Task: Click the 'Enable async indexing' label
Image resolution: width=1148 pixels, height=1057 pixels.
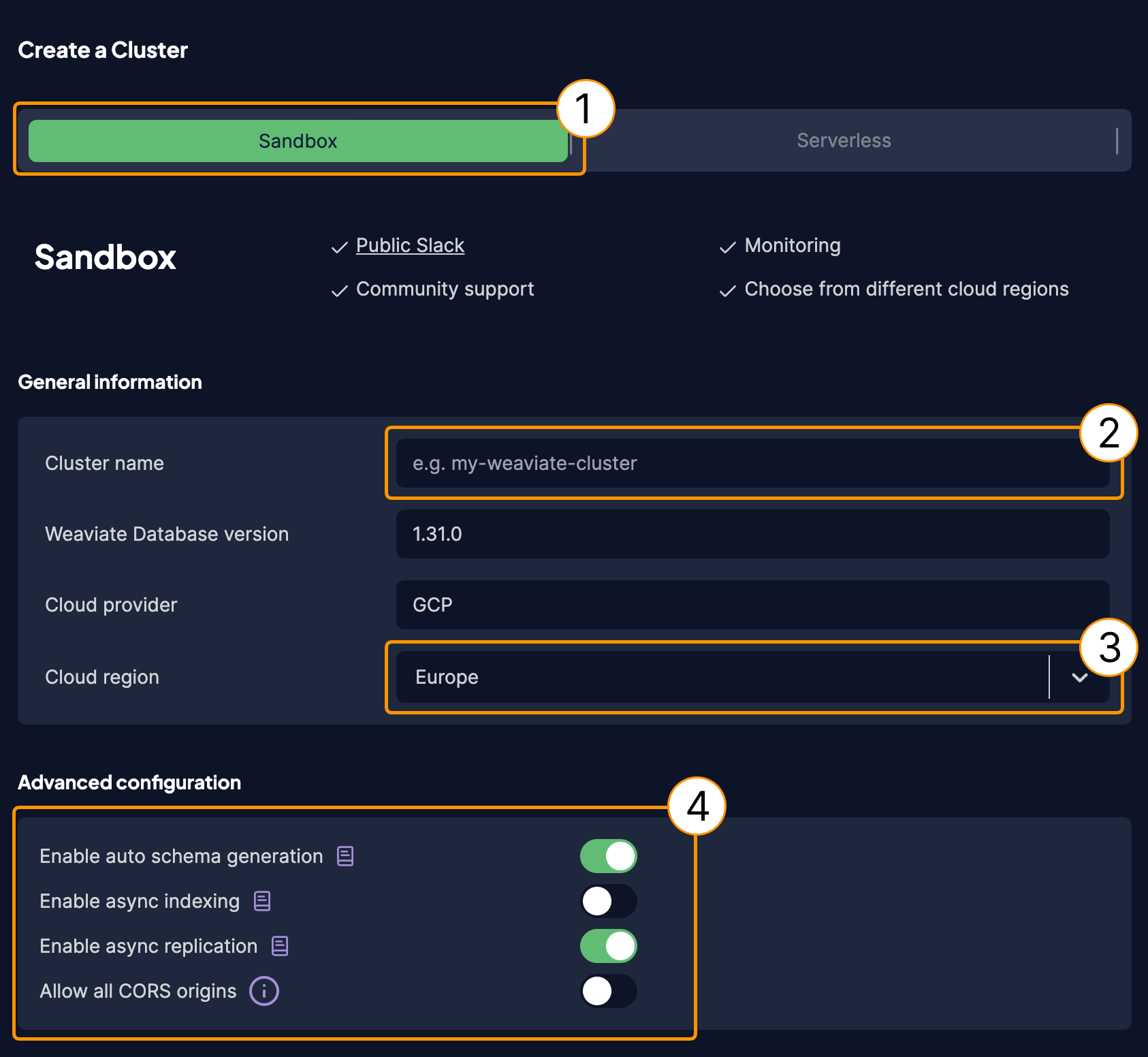Action: 140,901
